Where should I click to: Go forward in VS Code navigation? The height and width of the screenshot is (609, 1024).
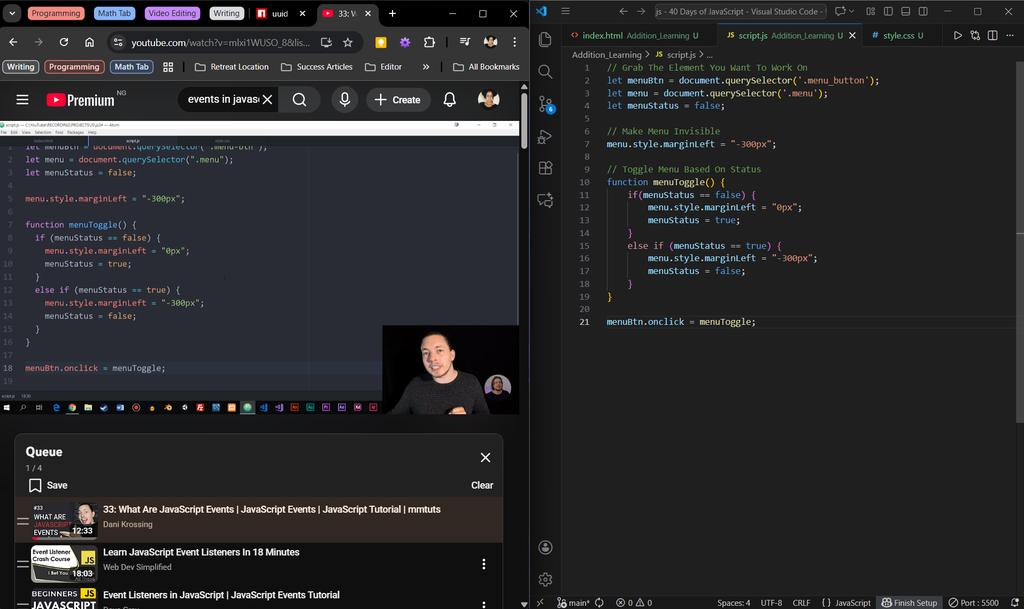641,12
